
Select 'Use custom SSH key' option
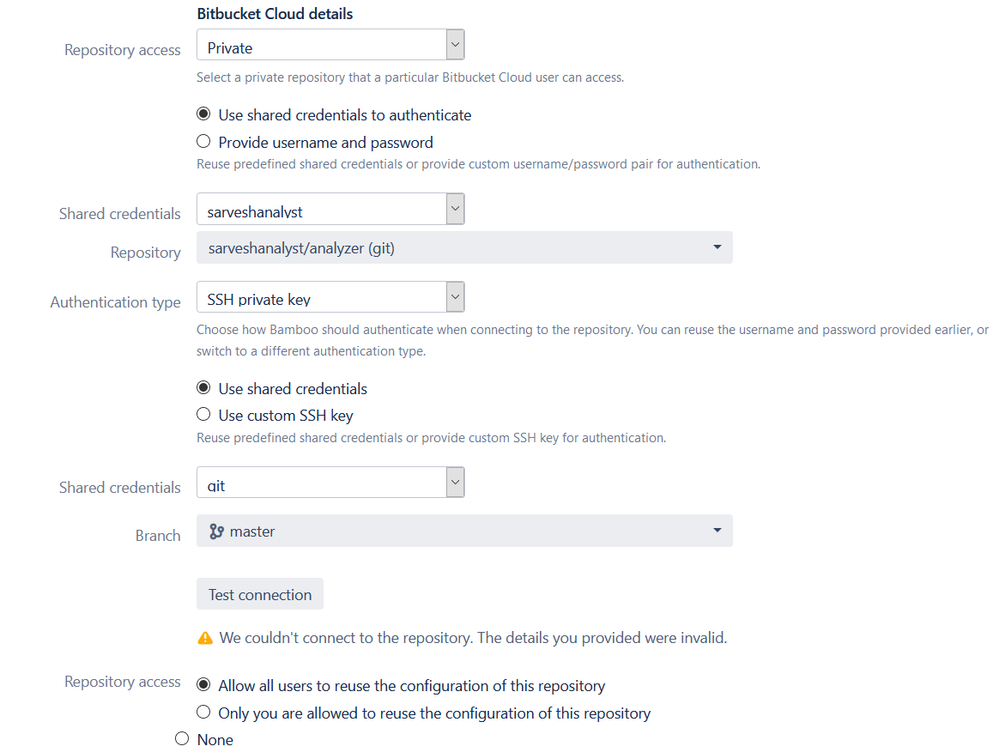coord(203,414)
